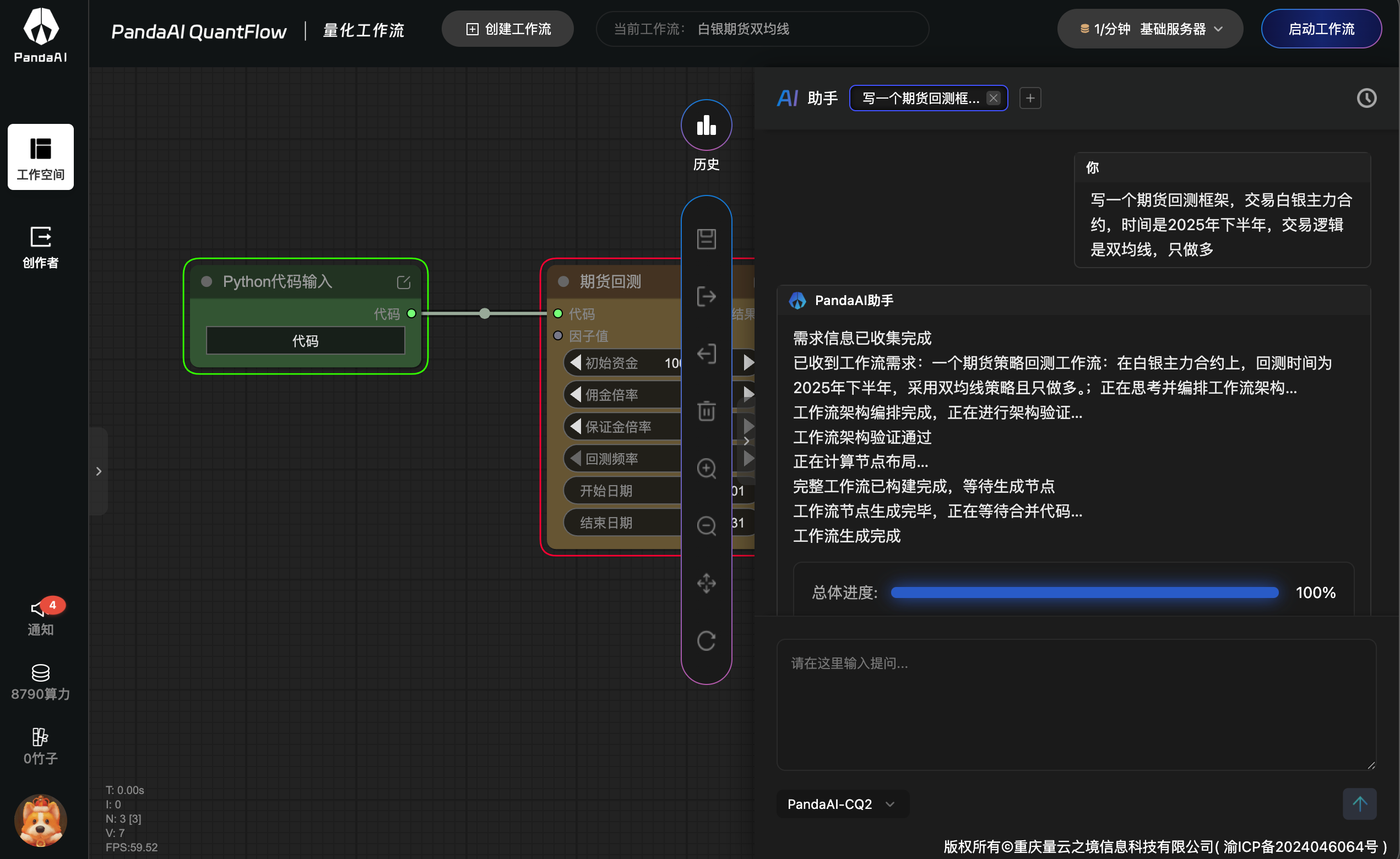Start the workflow with 启动工作流
This screenshot has height=859, width=1400.
click(1321, 29)
